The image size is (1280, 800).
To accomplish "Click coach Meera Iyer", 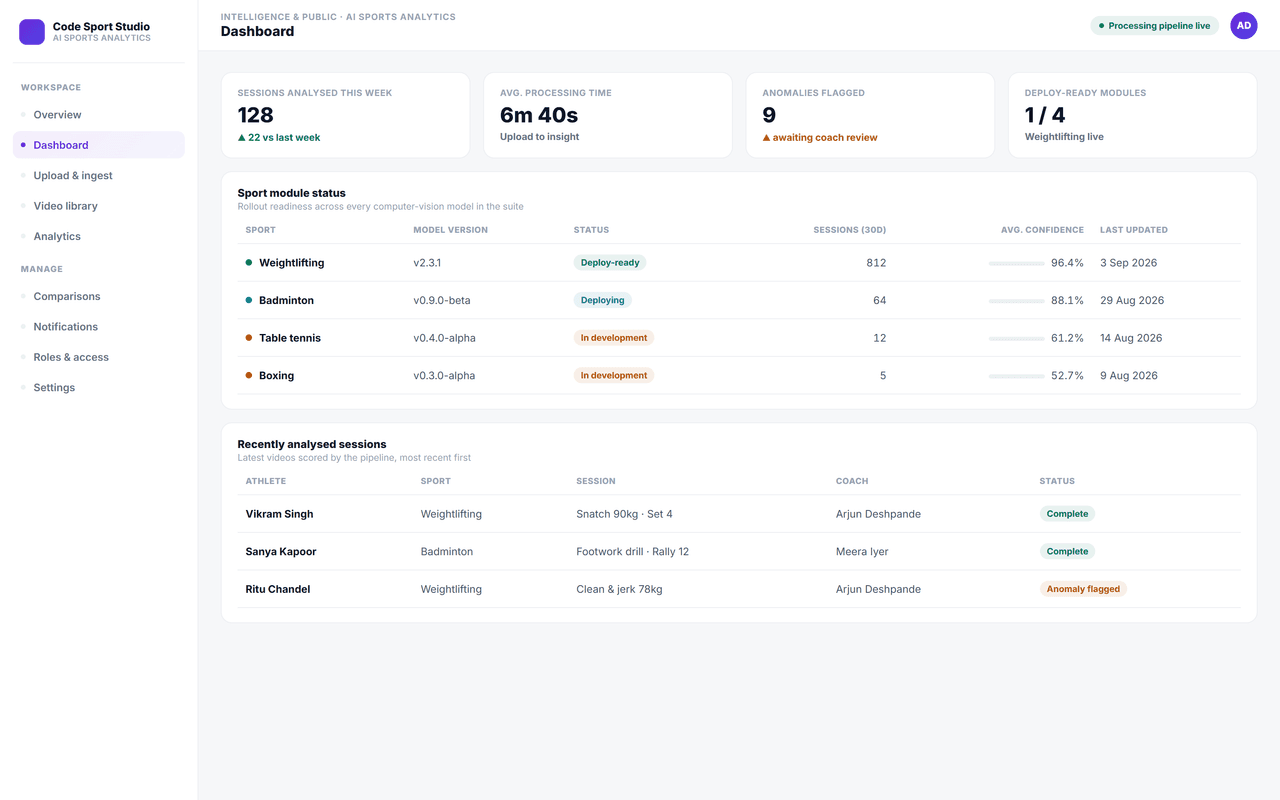I will [x=862, y=552].
